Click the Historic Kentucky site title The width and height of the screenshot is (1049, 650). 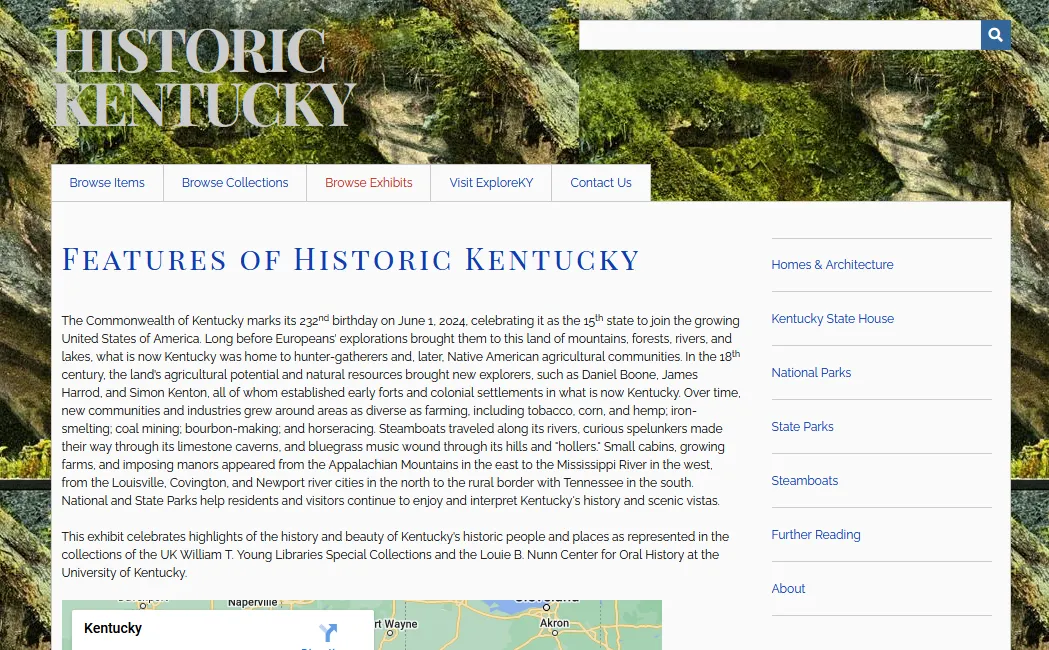[203, 77]
